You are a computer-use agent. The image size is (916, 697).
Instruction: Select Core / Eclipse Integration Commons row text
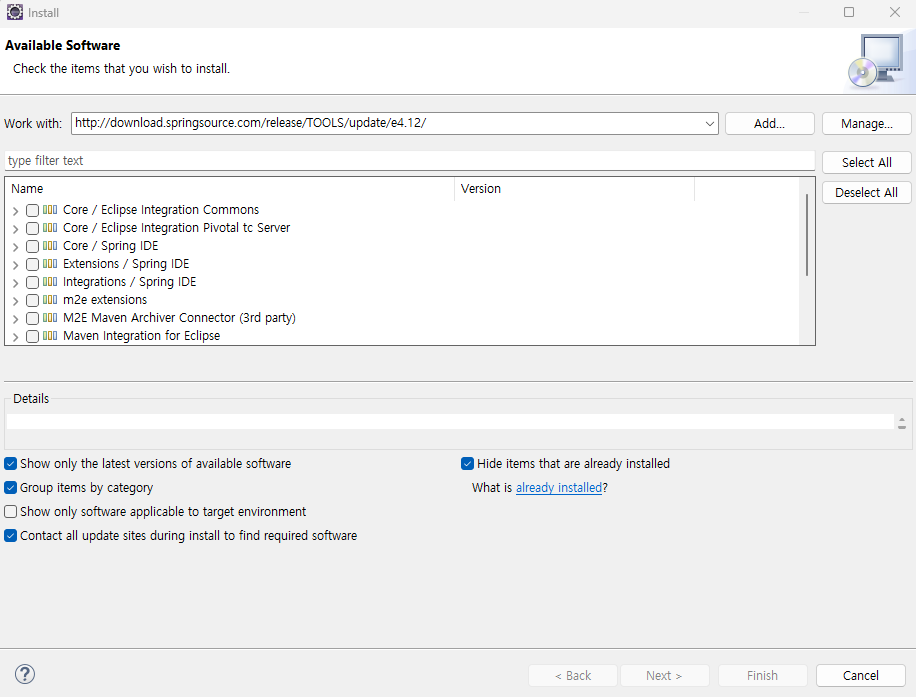161,210
